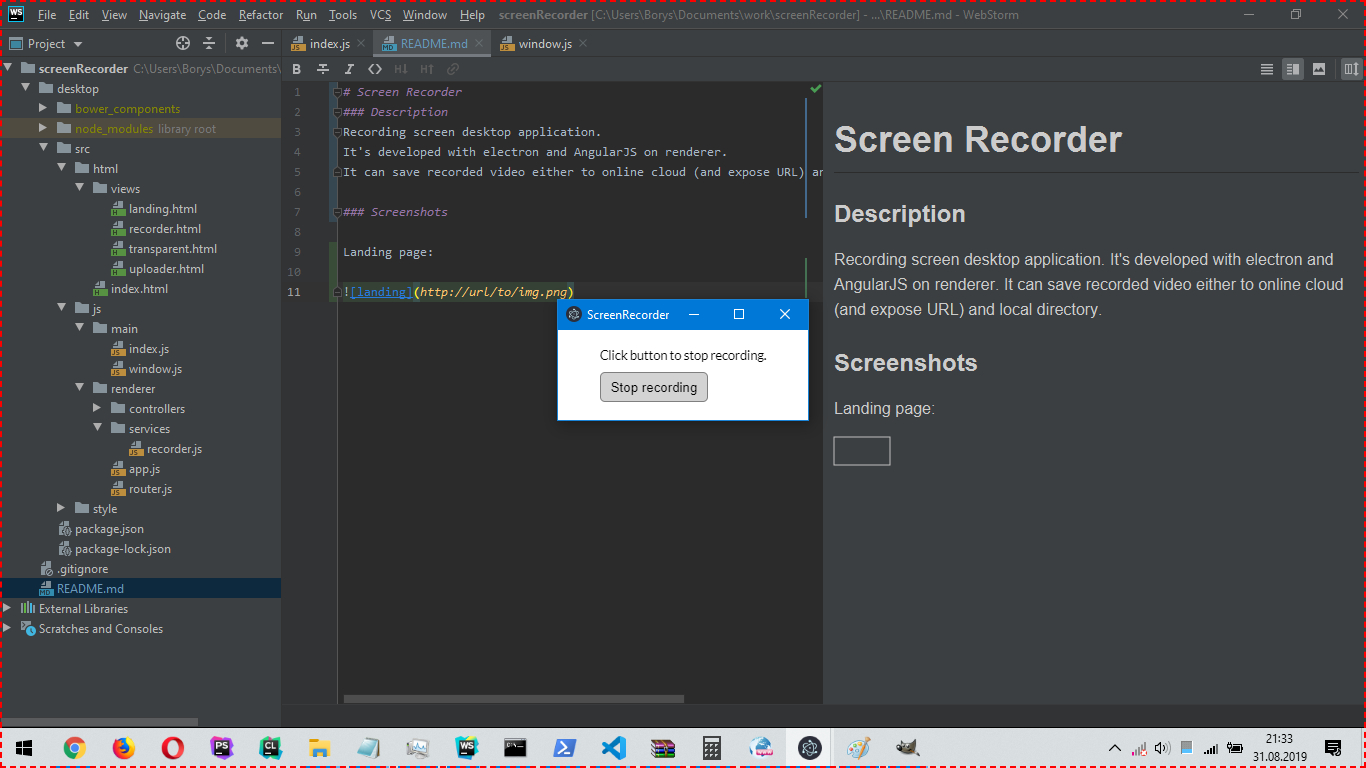Open the Navigate menu
The image size is (1366, 768).
point(162,15)
